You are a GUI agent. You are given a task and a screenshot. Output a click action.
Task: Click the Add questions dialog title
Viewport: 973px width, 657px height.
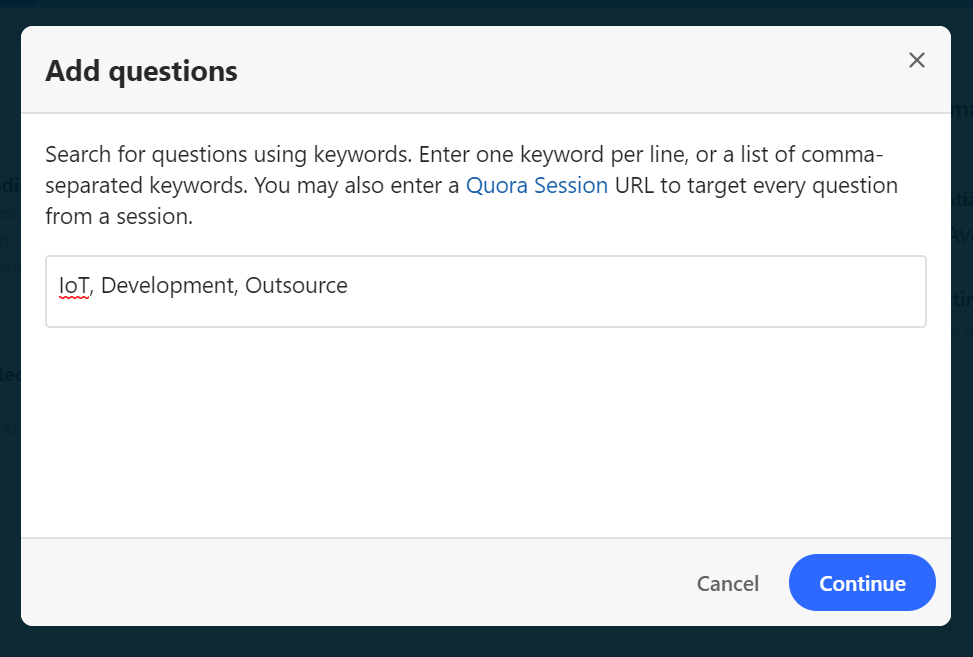click(x=141, y=71)
